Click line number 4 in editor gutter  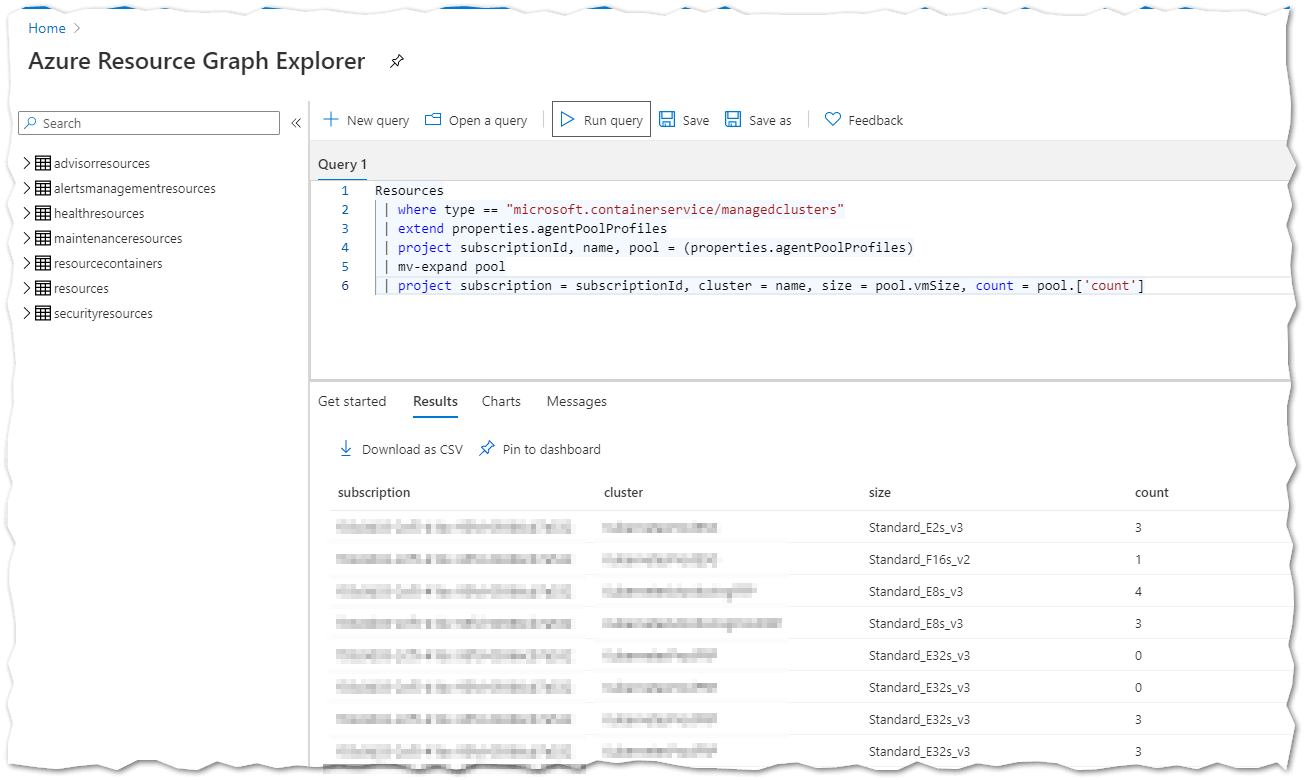(345, 247)
